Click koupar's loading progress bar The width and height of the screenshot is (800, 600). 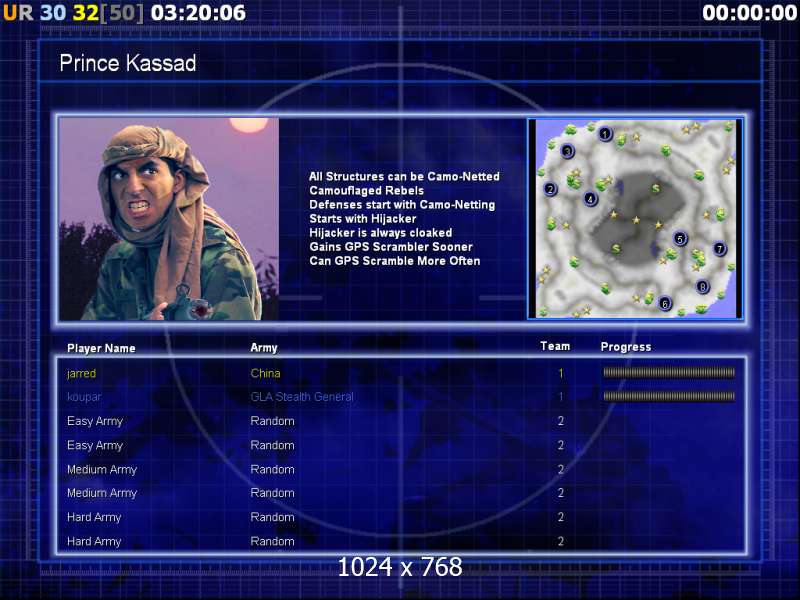669,397
